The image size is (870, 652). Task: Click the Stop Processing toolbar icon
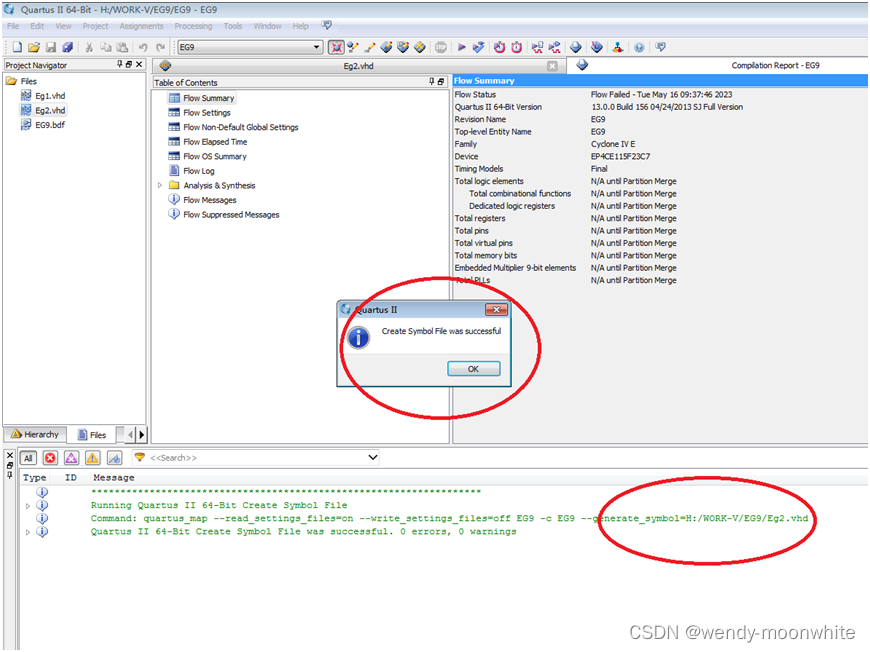click(x=441, y=47)
